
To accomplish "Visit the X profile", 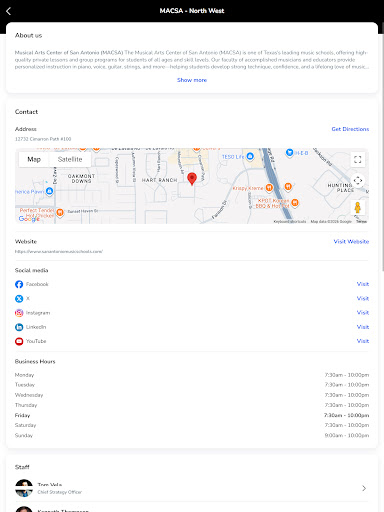I will 363,298.
